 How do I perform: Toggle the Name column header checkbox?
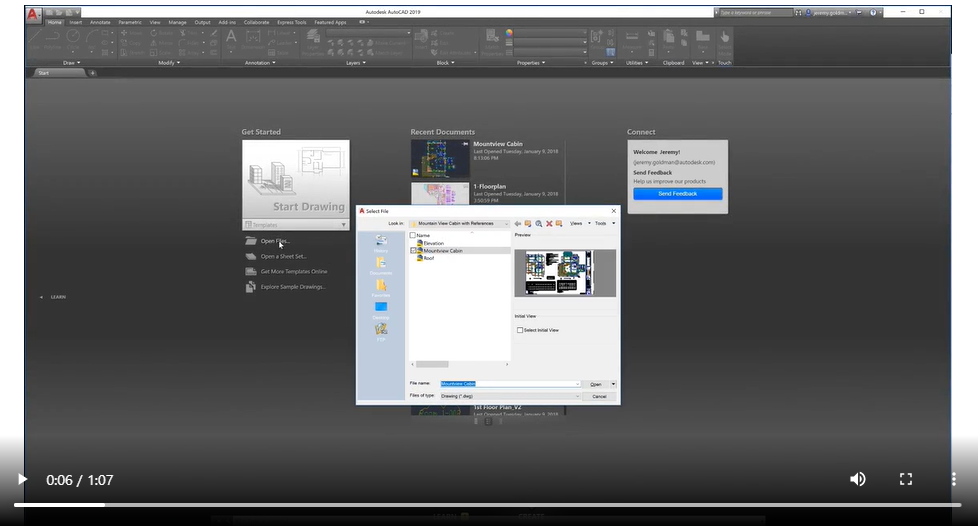(x=412, y=235)
